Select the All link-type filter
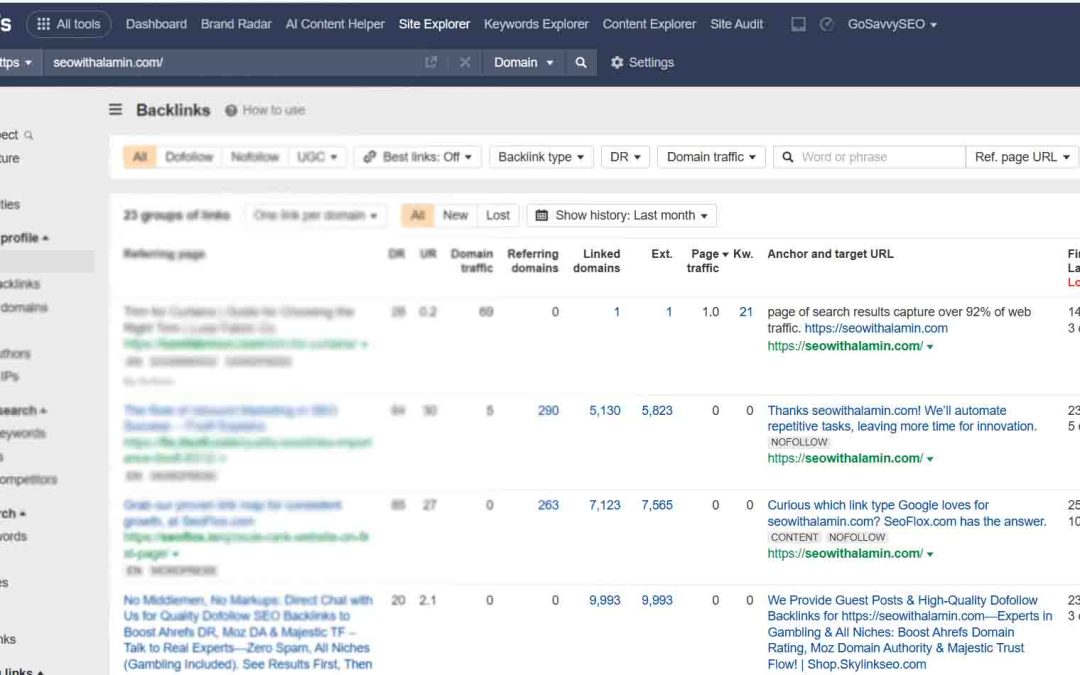Viewport: 1080px width, 675px height. point(140,157)
